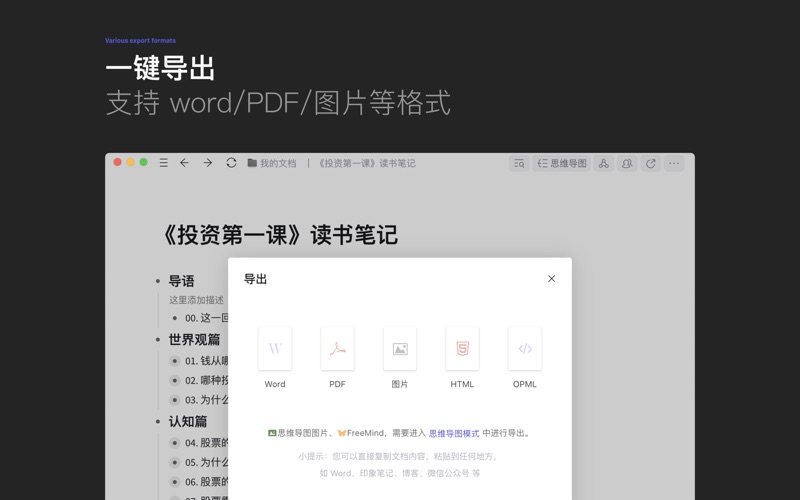Export the document as Word
The width and height of the screenshot is (800, 500).
coord(275,349)
